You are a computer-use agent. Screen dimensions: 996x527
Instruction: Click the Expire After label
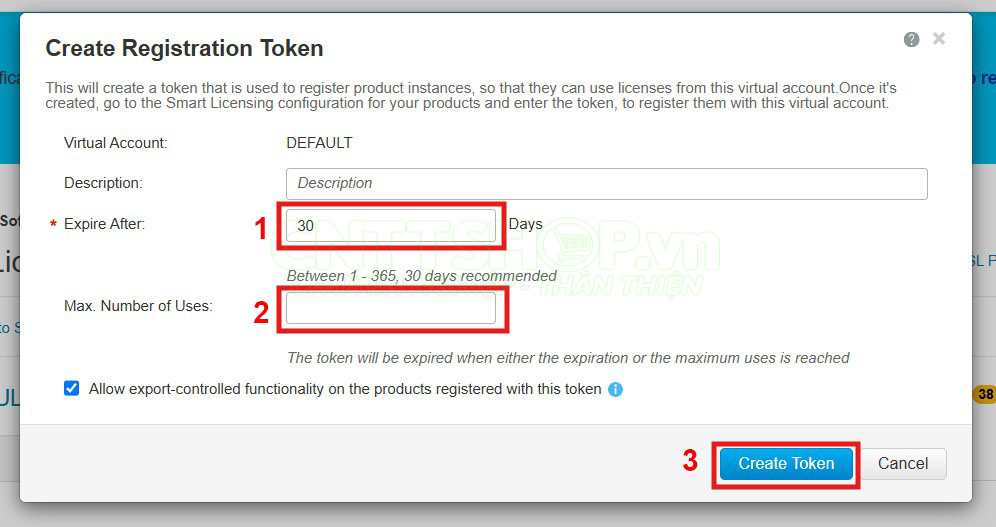point(104,225)
